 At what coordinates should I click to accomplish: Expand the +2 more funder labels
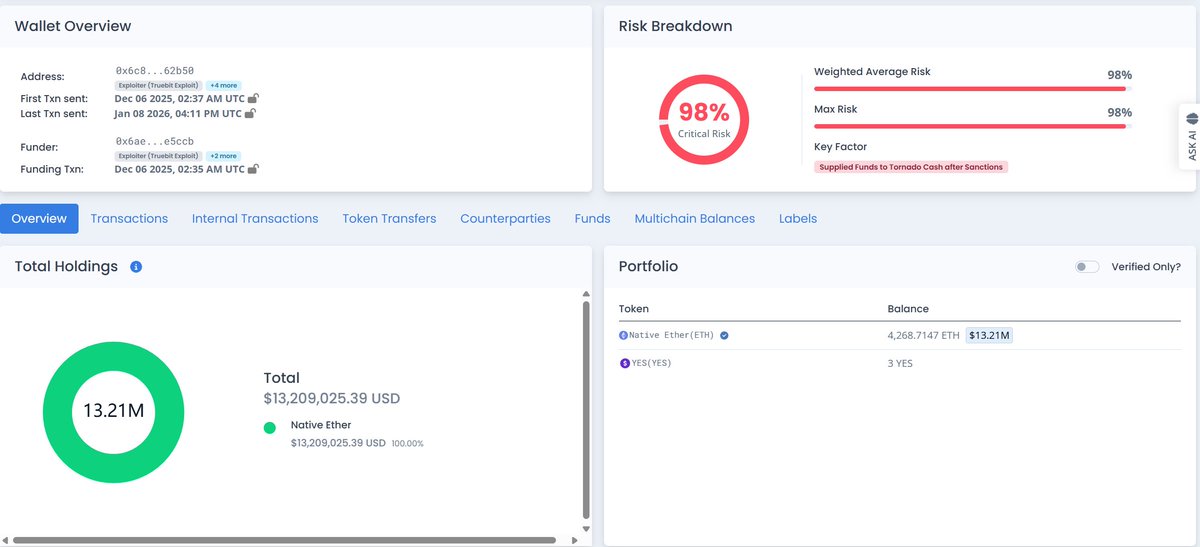click(x=223, y=156)
